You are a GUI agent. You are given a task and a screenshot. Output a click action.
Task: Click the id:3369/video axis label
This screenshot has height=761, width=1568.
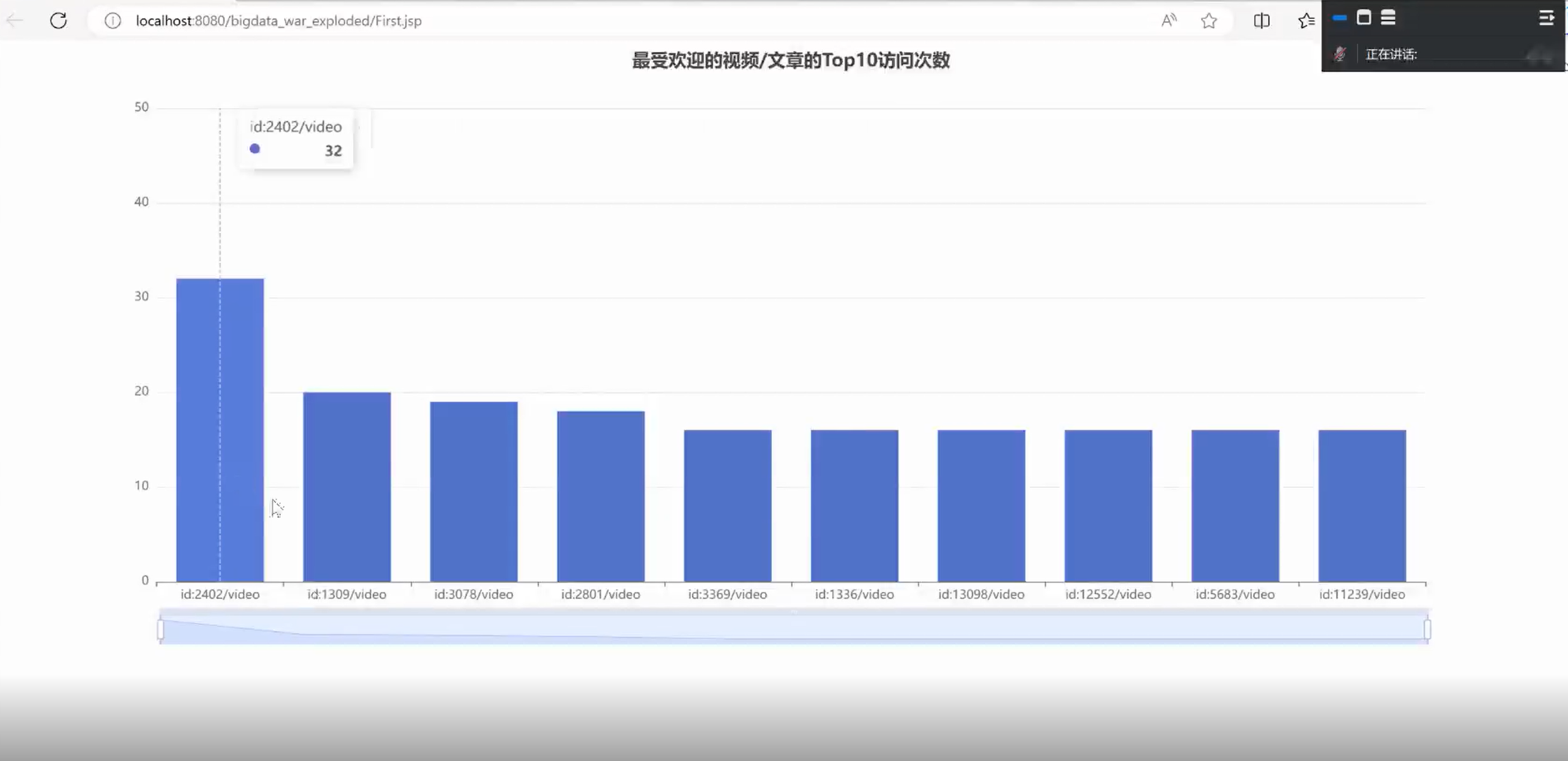728,594
